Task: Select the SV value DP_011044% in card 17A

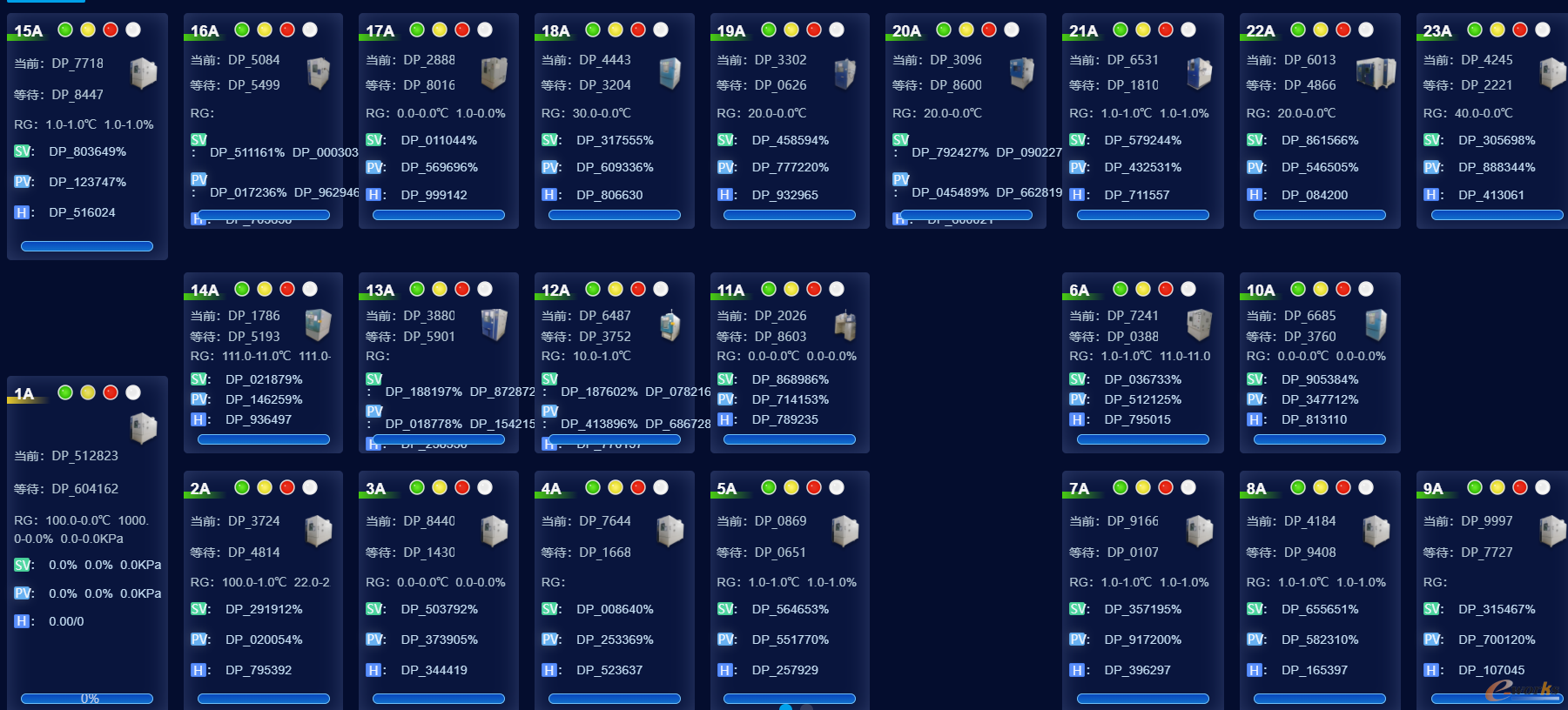Action: click(x=439, y=140)
